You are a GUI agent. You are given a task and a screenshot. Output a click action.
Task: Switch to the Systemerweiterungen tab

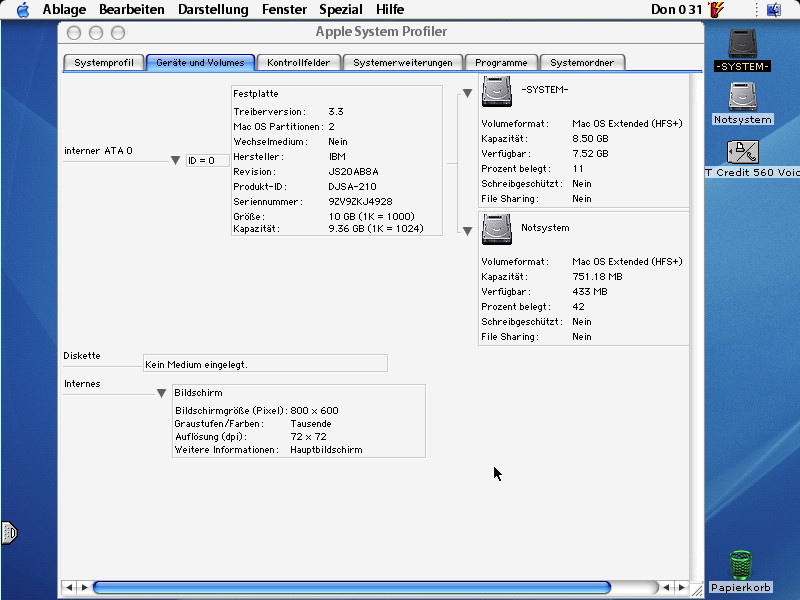(x=403, y=63)
